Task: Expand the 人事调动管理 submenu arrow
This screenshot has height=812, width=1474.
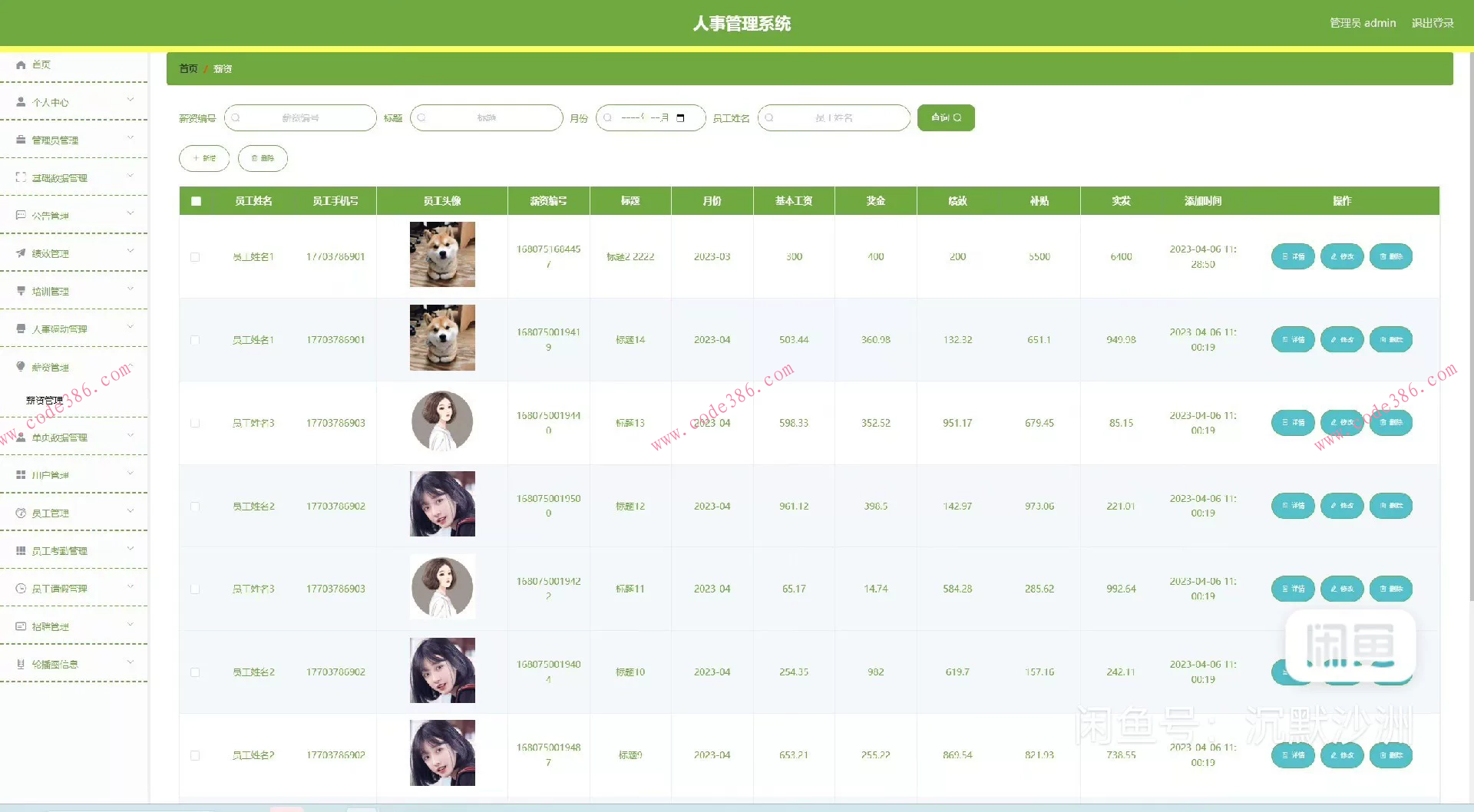Action: (x=131, y=327)
